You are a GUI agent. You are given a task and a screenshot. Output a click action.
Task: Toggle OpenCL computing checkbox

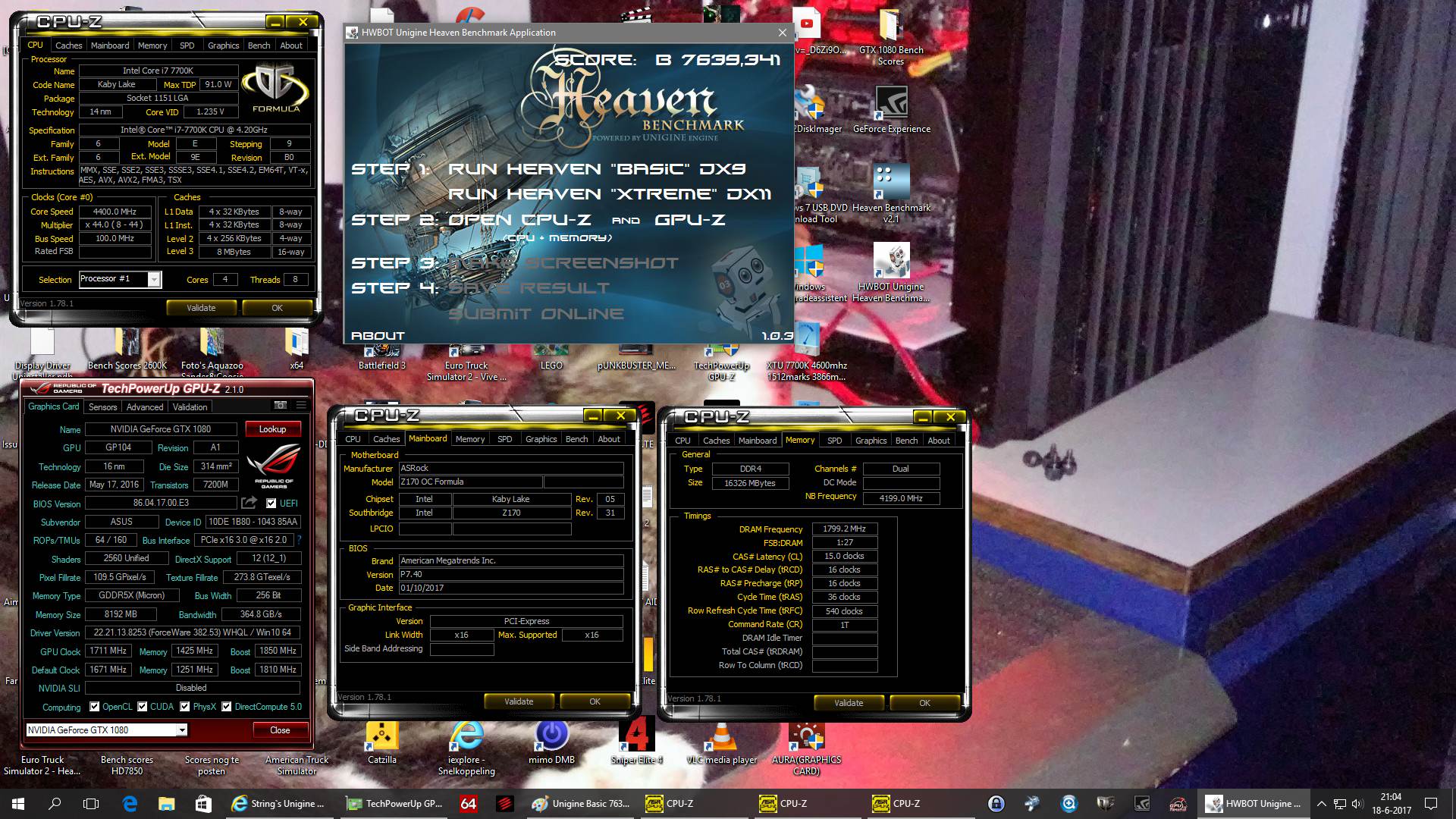pyautogui.click(x=95, y=707)
